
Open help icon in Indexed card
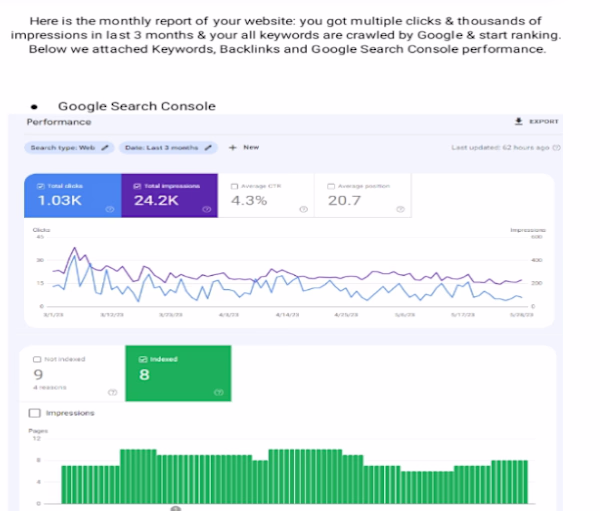(x=218, y=392)
